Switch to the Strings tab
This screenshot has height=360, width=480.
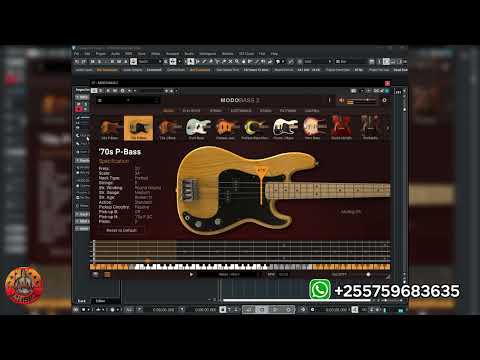216,110
